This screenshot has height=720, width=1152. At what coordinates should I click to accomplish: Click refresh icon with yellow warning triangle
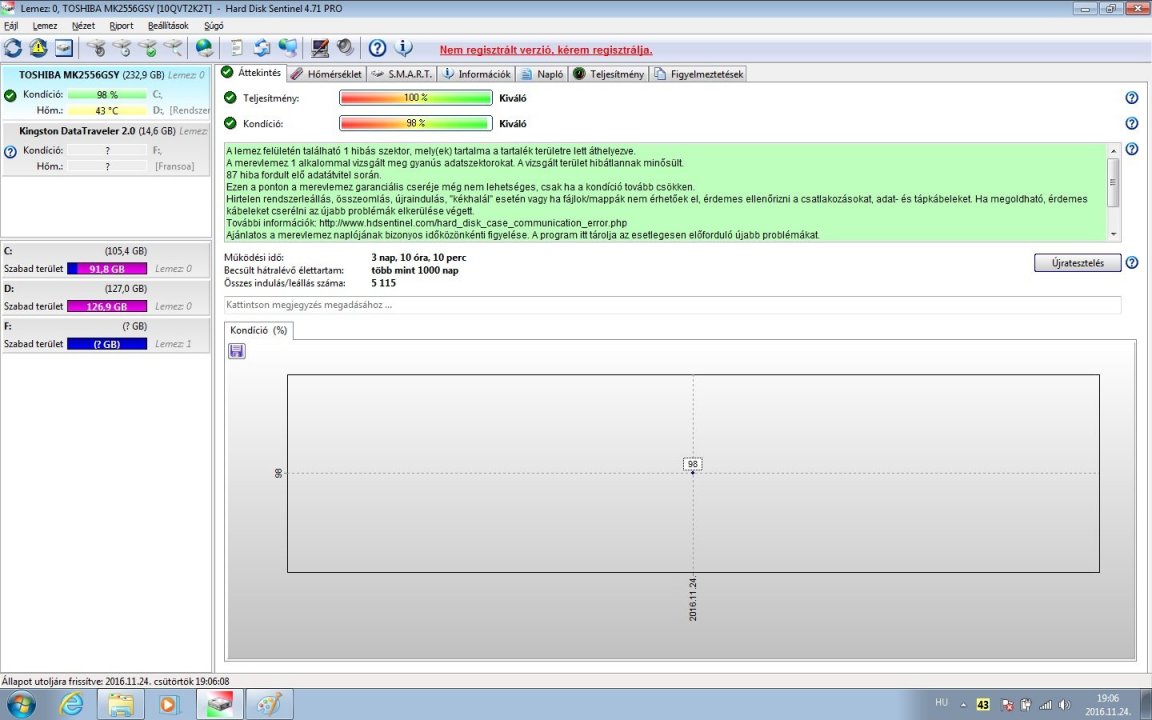[38, 48]
